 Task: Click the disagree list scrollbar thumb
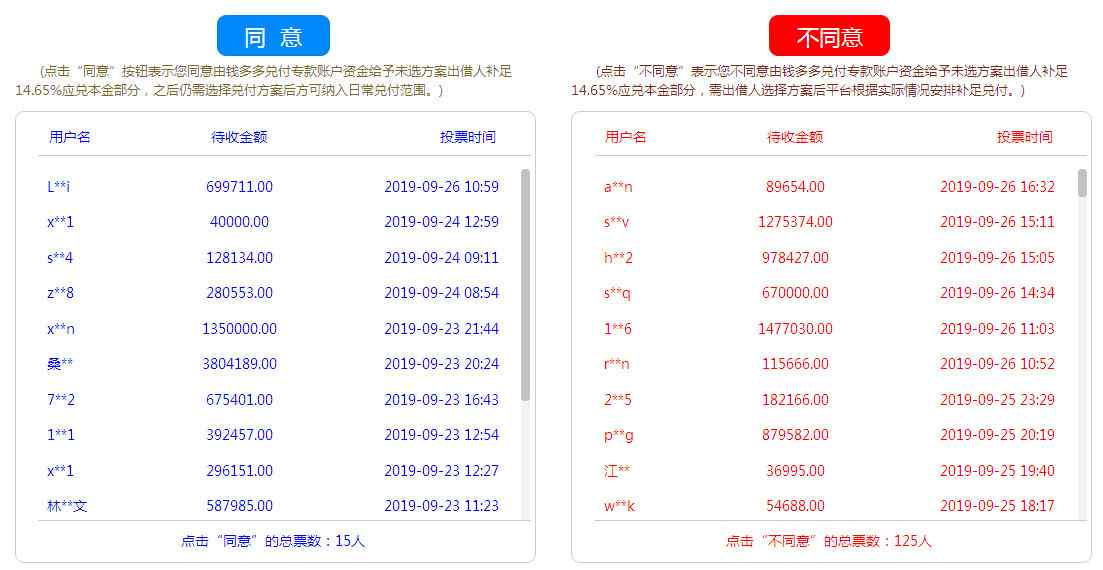click(x=1082, y=184)
